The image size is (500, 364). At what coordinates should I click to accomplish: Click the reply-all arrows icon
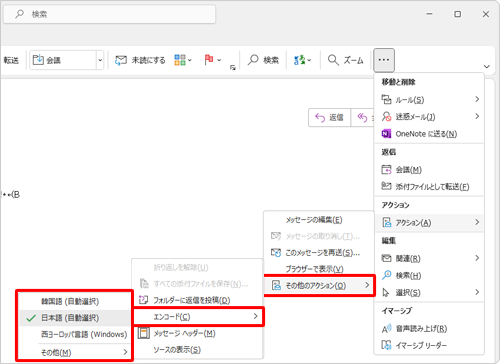[x=362, y=117]
